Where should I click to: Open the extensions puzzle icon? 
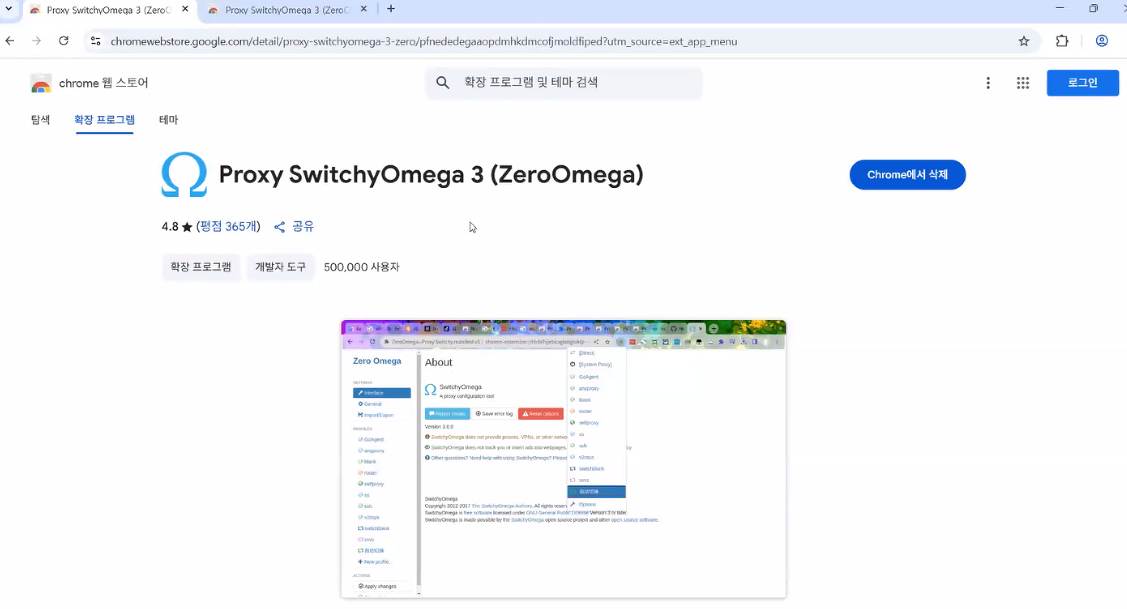(1062, 41)
